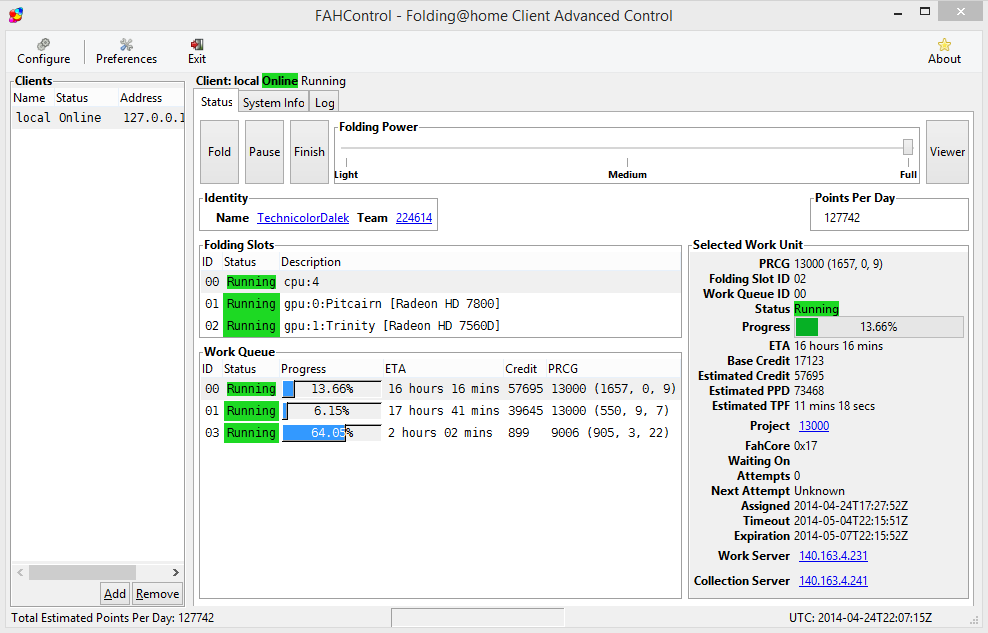
Task: Select the local client row
Action: [98, 118]
